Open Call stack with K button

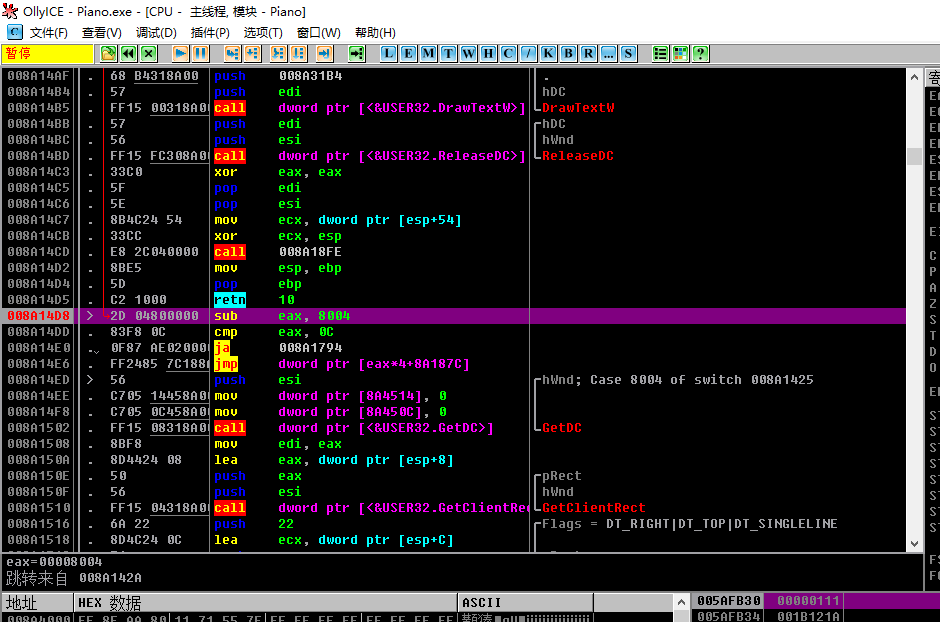(549, 54)
